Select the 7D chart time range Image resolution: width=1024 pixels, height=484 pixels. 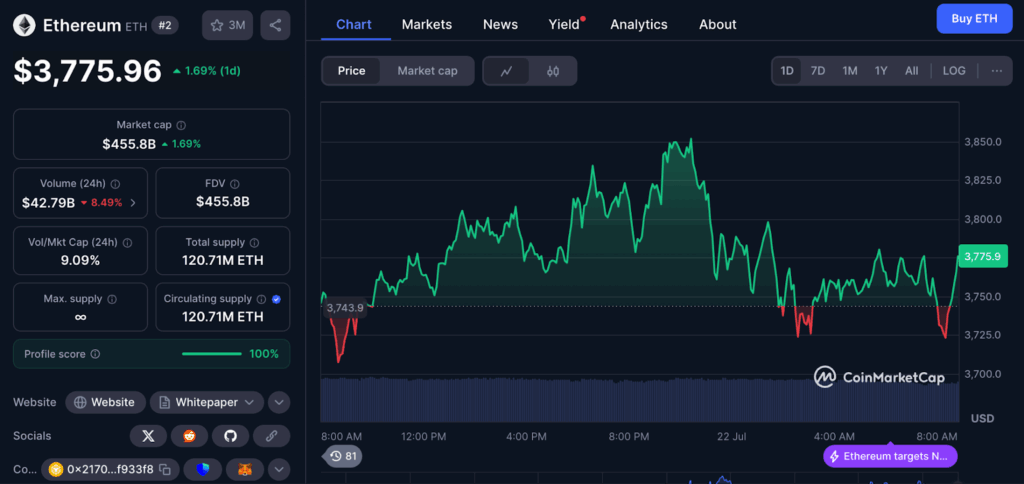(x=817, y=71)
